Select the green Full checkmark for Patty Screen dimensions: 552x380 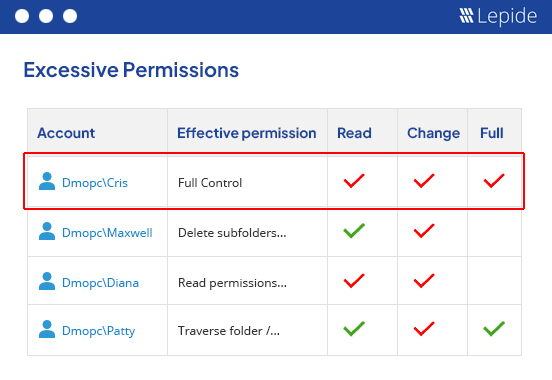pyautogui.click(x=494, y=329)
